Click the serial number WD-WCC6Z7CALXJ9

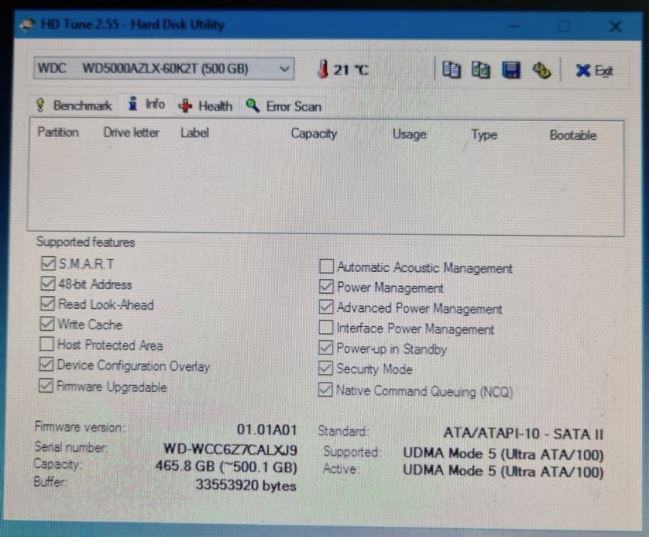coord(230,449)
